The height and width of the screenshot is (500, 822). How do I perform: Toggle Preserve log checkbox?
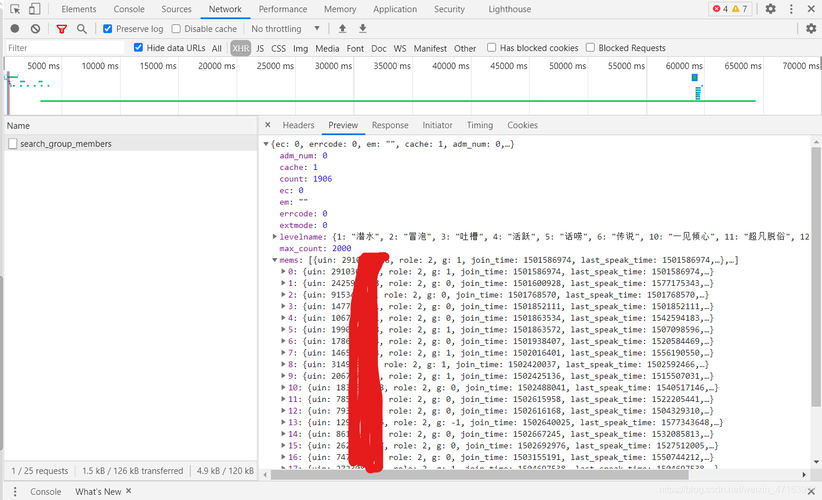[x=107, y=29]
